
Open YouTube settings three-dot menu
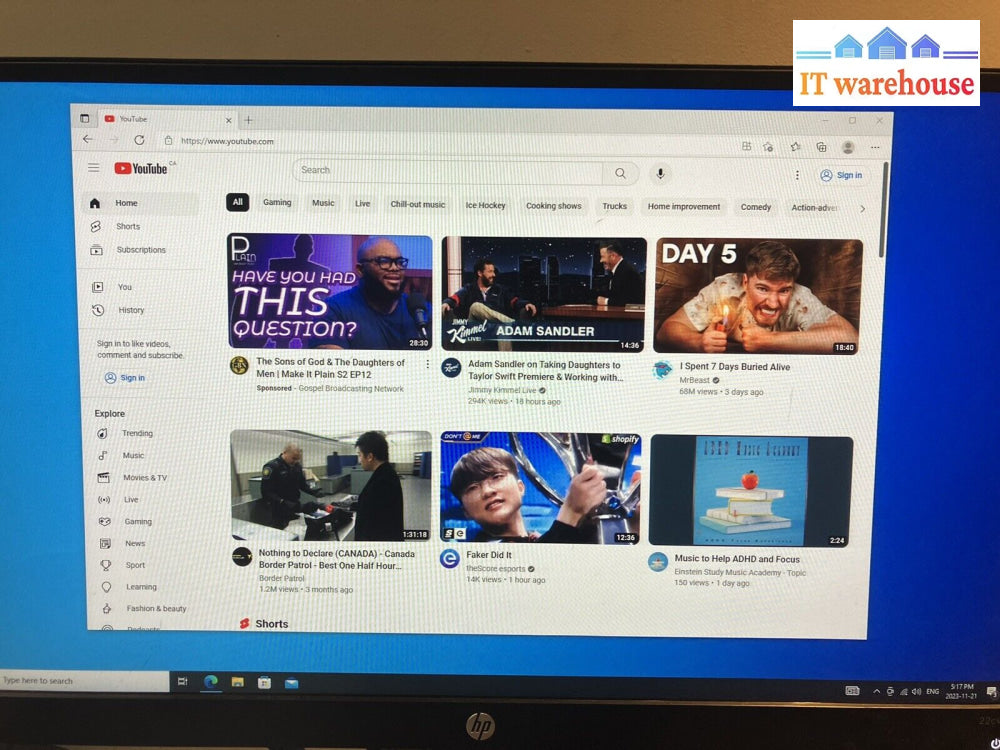(797, 175)
